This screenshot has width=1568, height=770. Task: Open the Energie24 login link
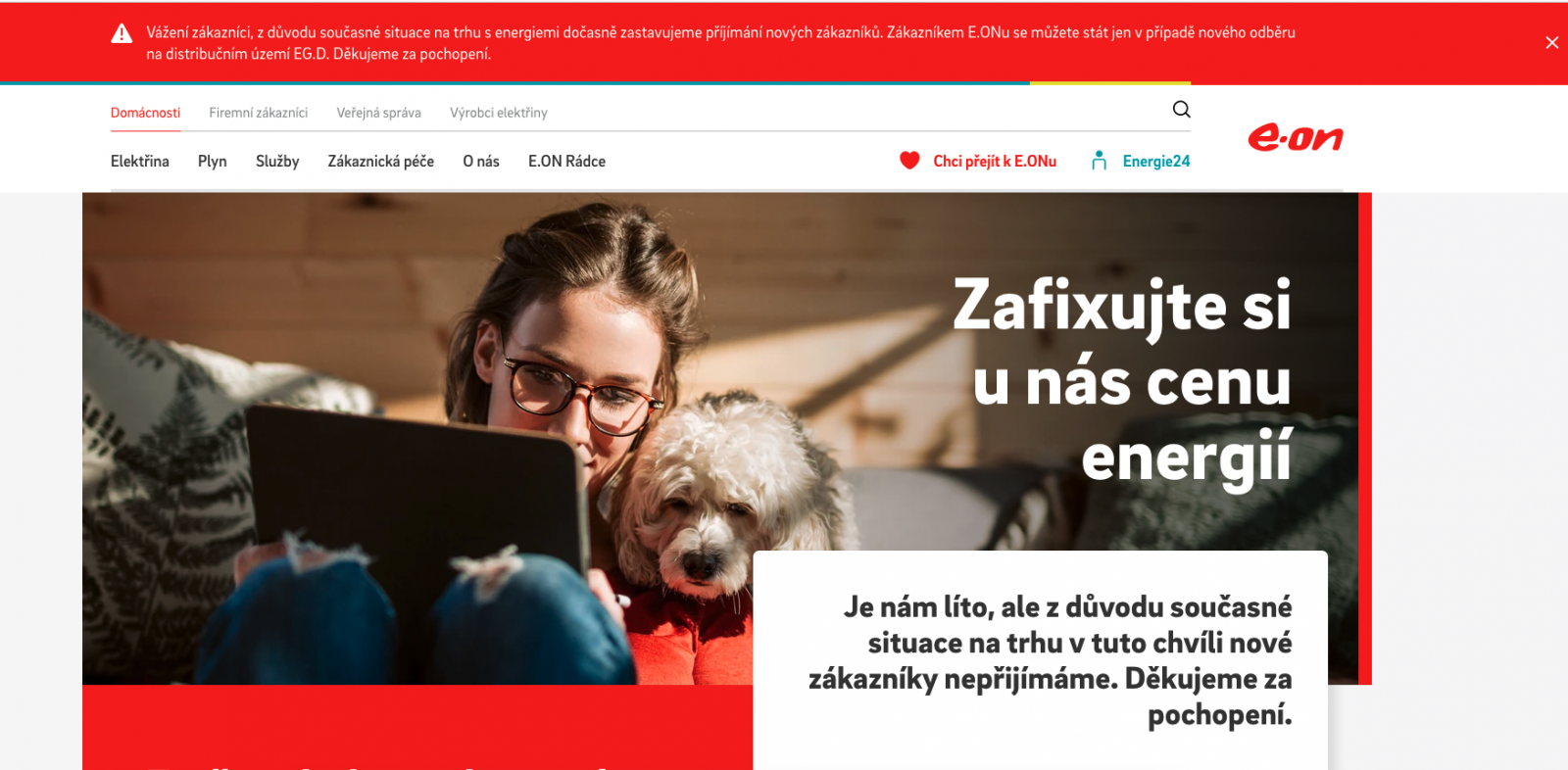[x=1156, y=161]
